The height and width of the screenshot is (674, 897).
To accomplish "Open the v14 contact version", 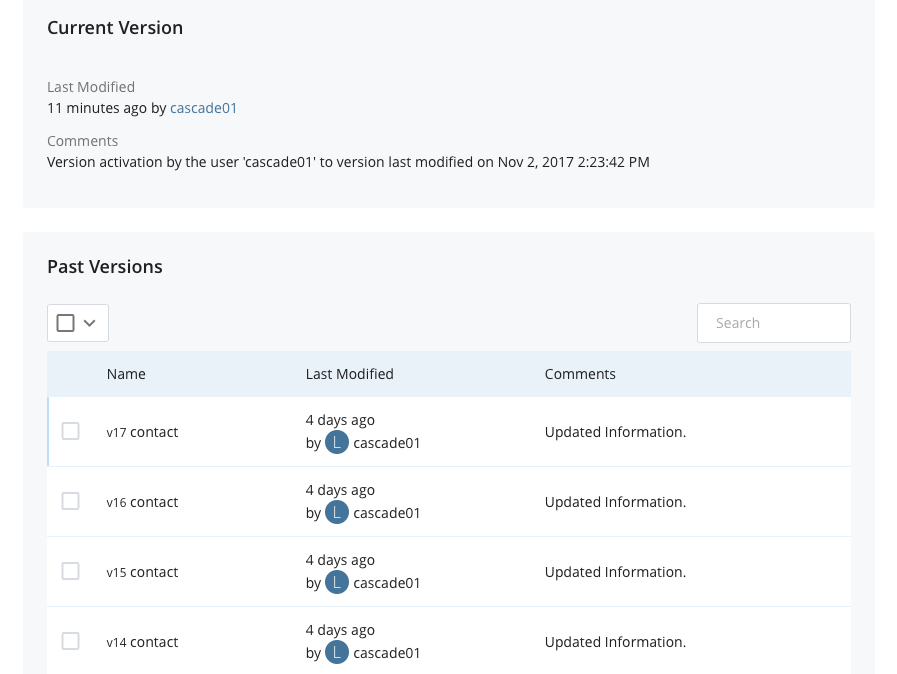I will (142, 643).
